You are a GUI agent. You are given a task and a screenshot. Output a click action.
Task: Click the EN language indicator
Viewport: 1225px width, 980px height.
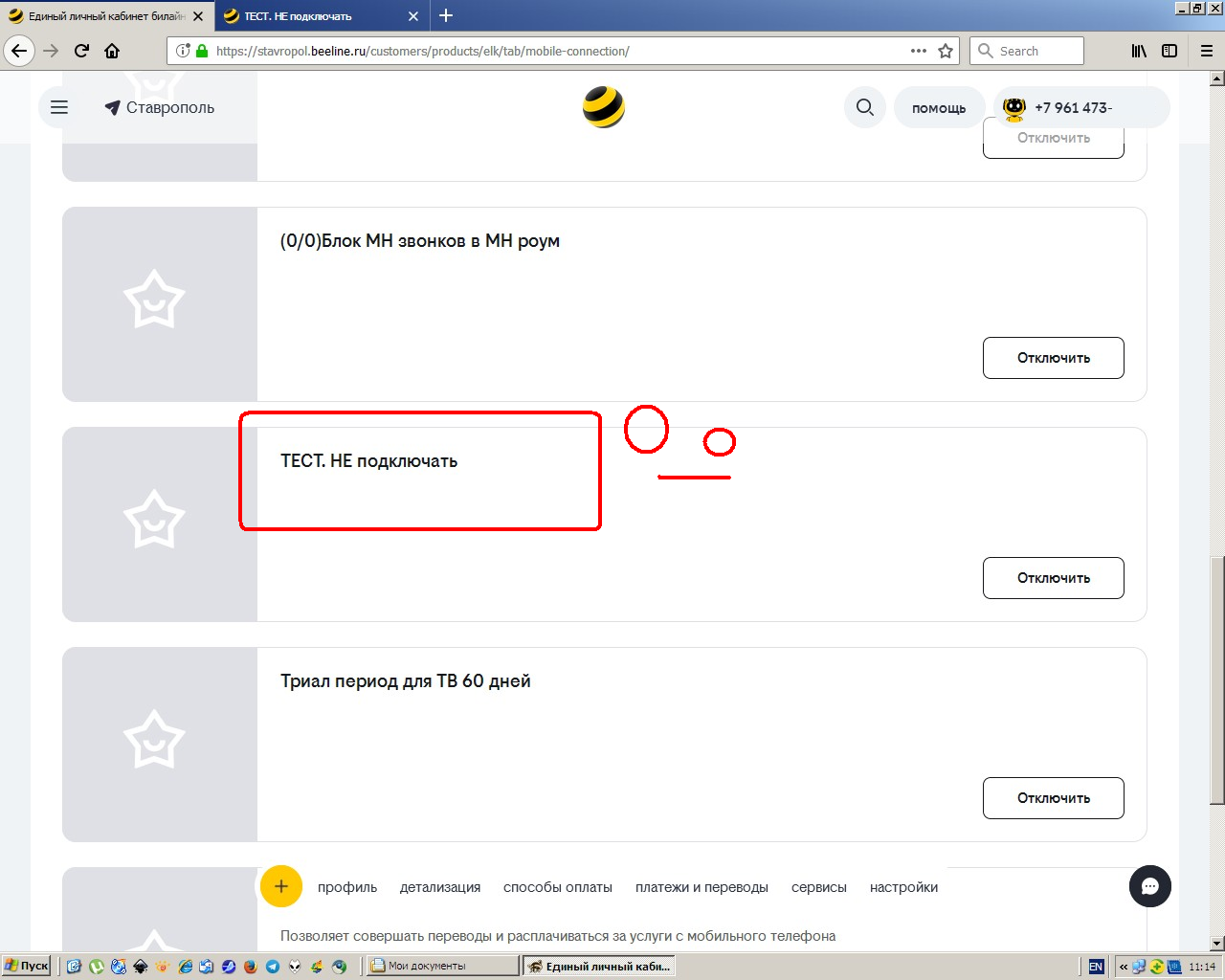coord(1097,967)
